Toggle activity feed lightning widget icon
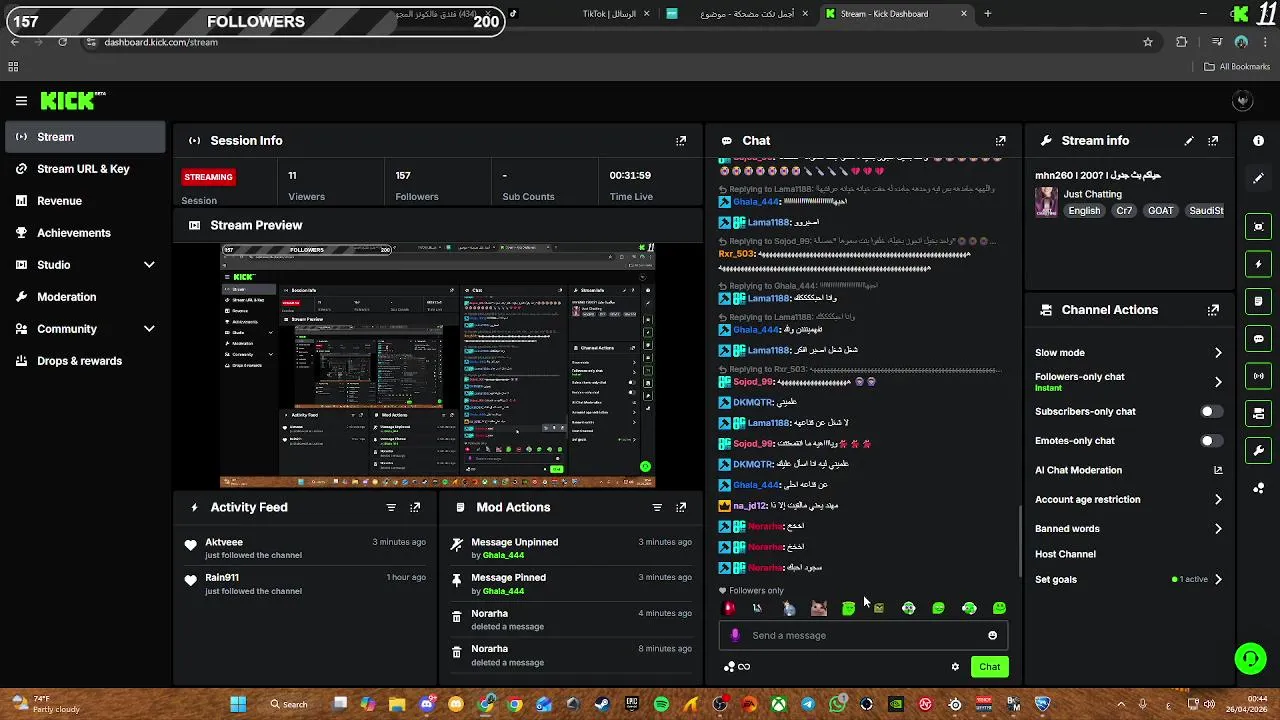Screen dimensions: 1280x720 (x=1259, y=265)
